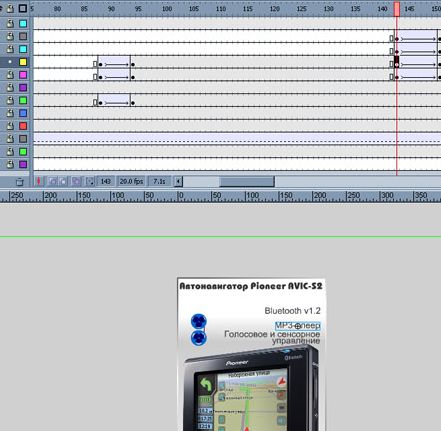Unlock the magenta-swatch layer padlock
The width and height of the screenshot is (441, 431).
(10, 75)
